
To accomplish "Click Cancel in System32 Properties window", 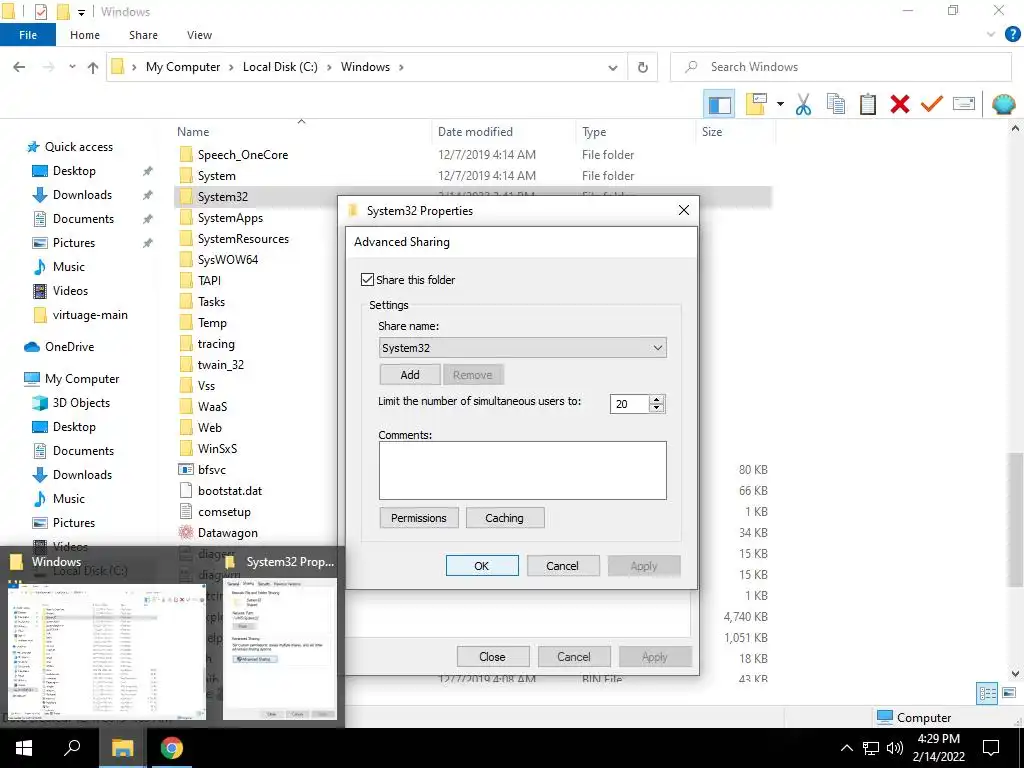I will pyautogui.click(x=574, y=657).
